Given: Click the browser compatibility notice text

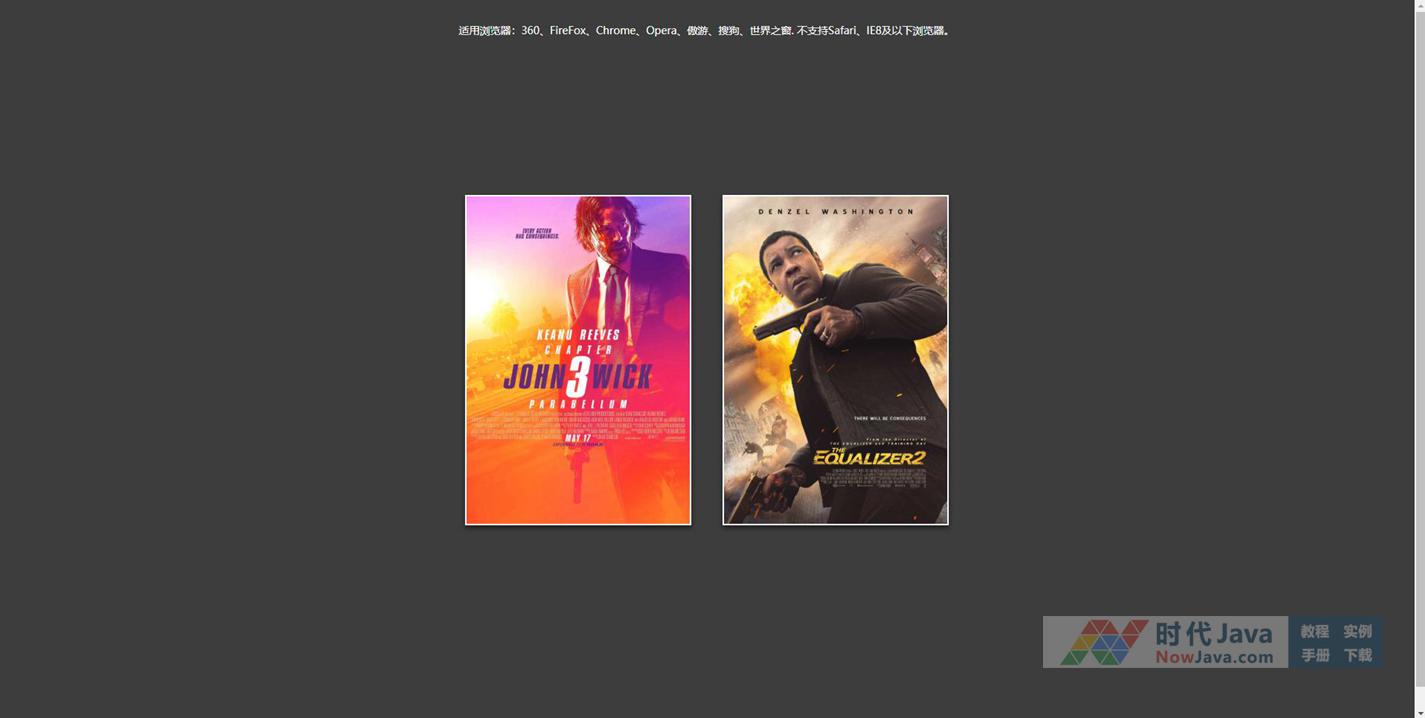Looking at the screenshot, I should click(704, 31).
